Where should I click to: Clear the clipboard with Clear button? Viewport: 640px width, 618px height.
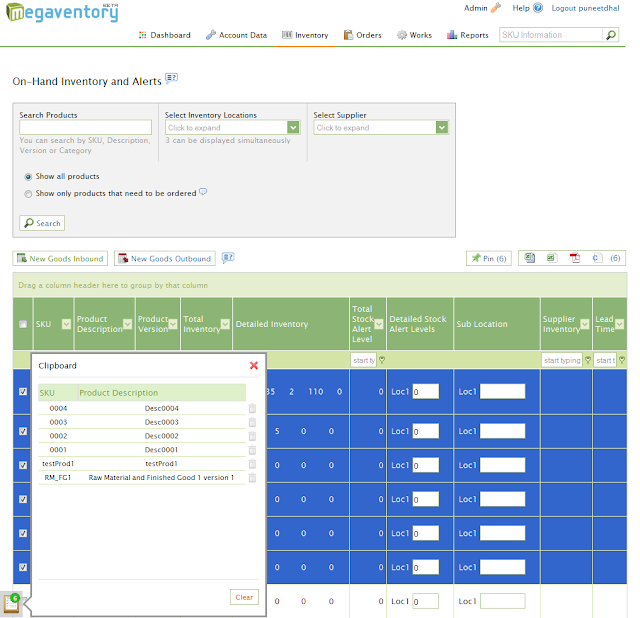244,597
